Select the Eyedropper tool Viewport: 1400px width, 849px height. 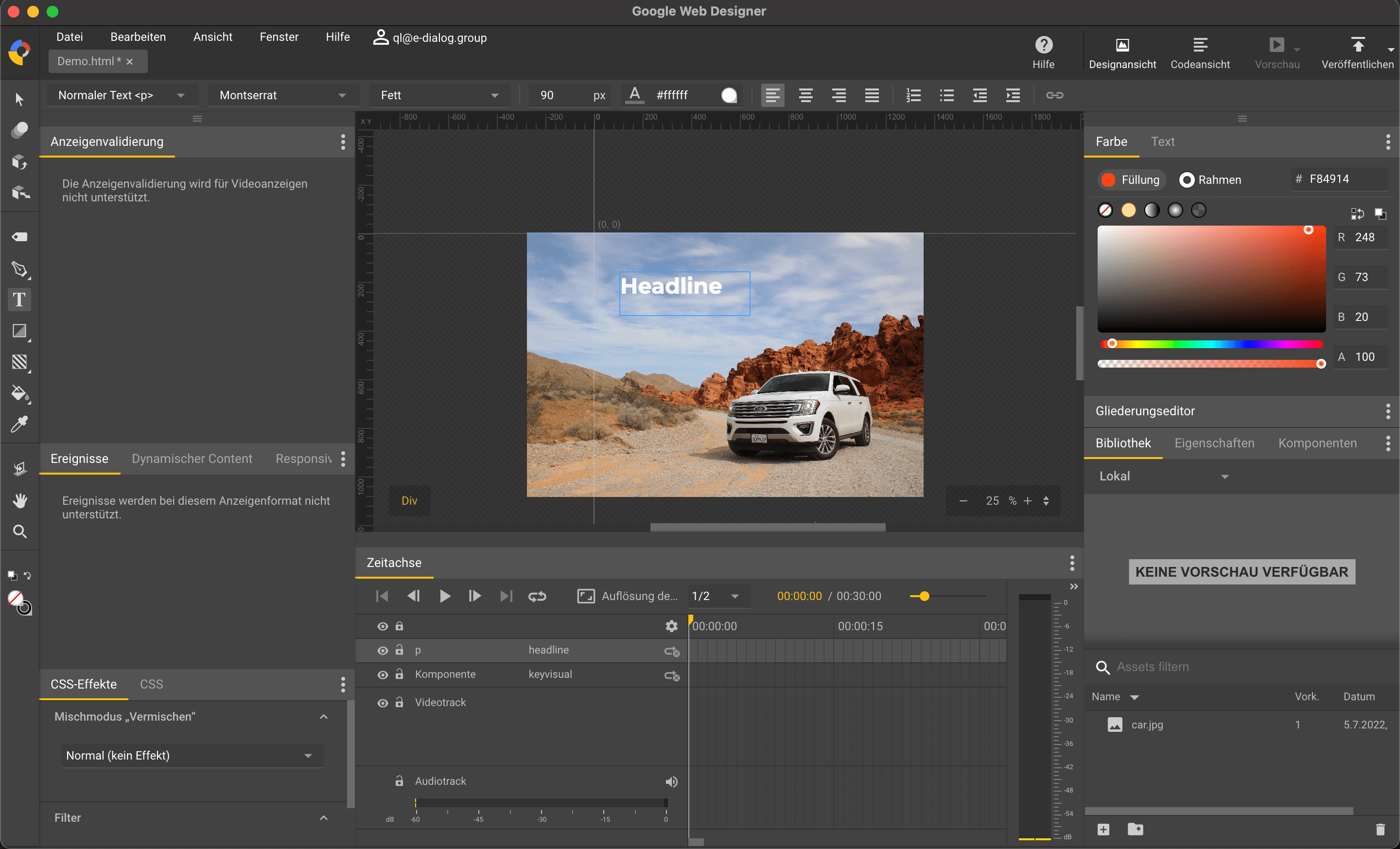point(19,425)
